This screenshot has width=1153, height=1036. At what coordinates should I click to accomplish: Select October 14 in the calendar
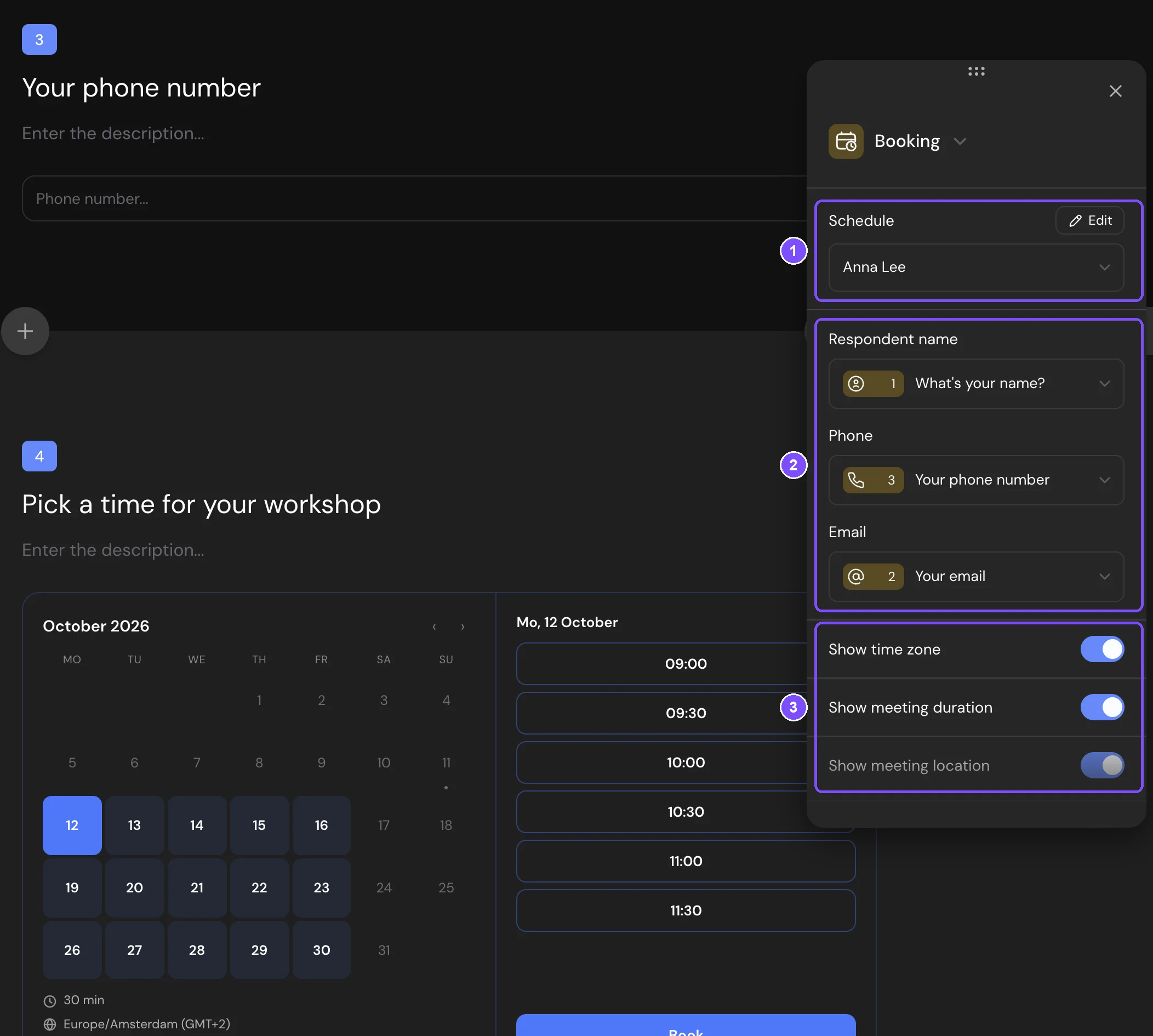(197, 826)
